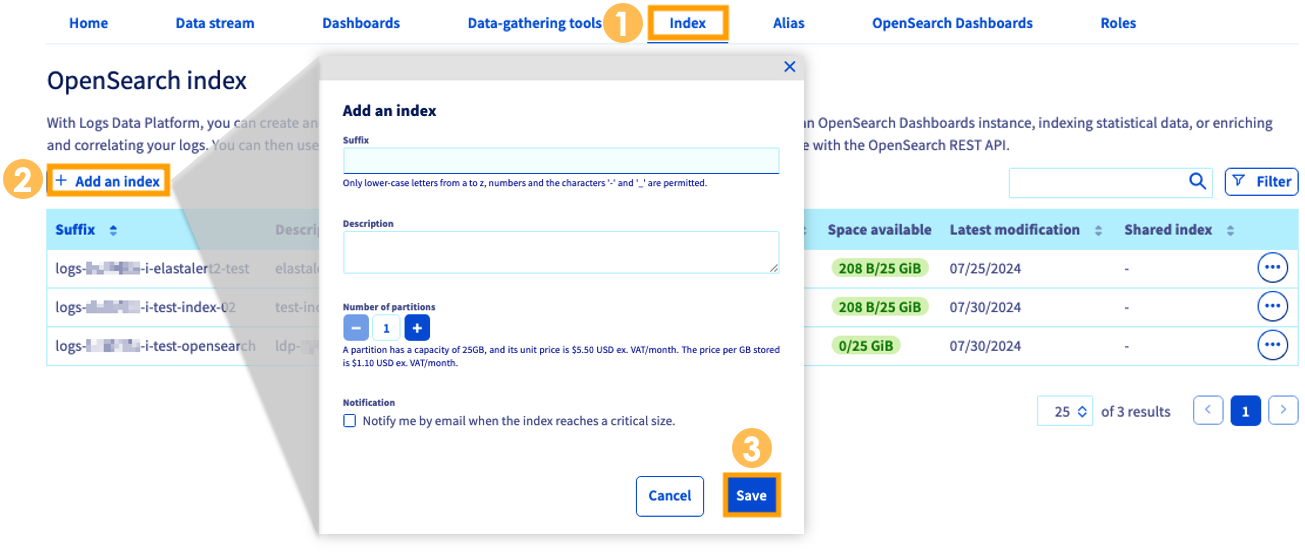Increase the number of partitions
This screenshot has width=1305, height=552.
tap(417, 327)
